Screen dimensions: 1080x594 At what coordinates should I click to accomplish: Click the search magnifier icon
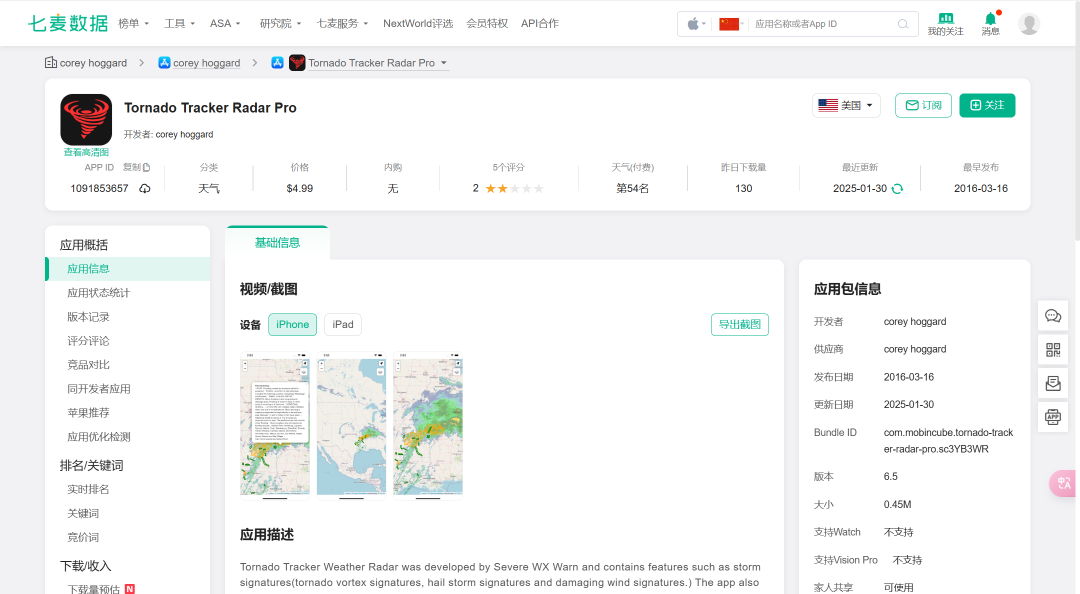point(903,24)
